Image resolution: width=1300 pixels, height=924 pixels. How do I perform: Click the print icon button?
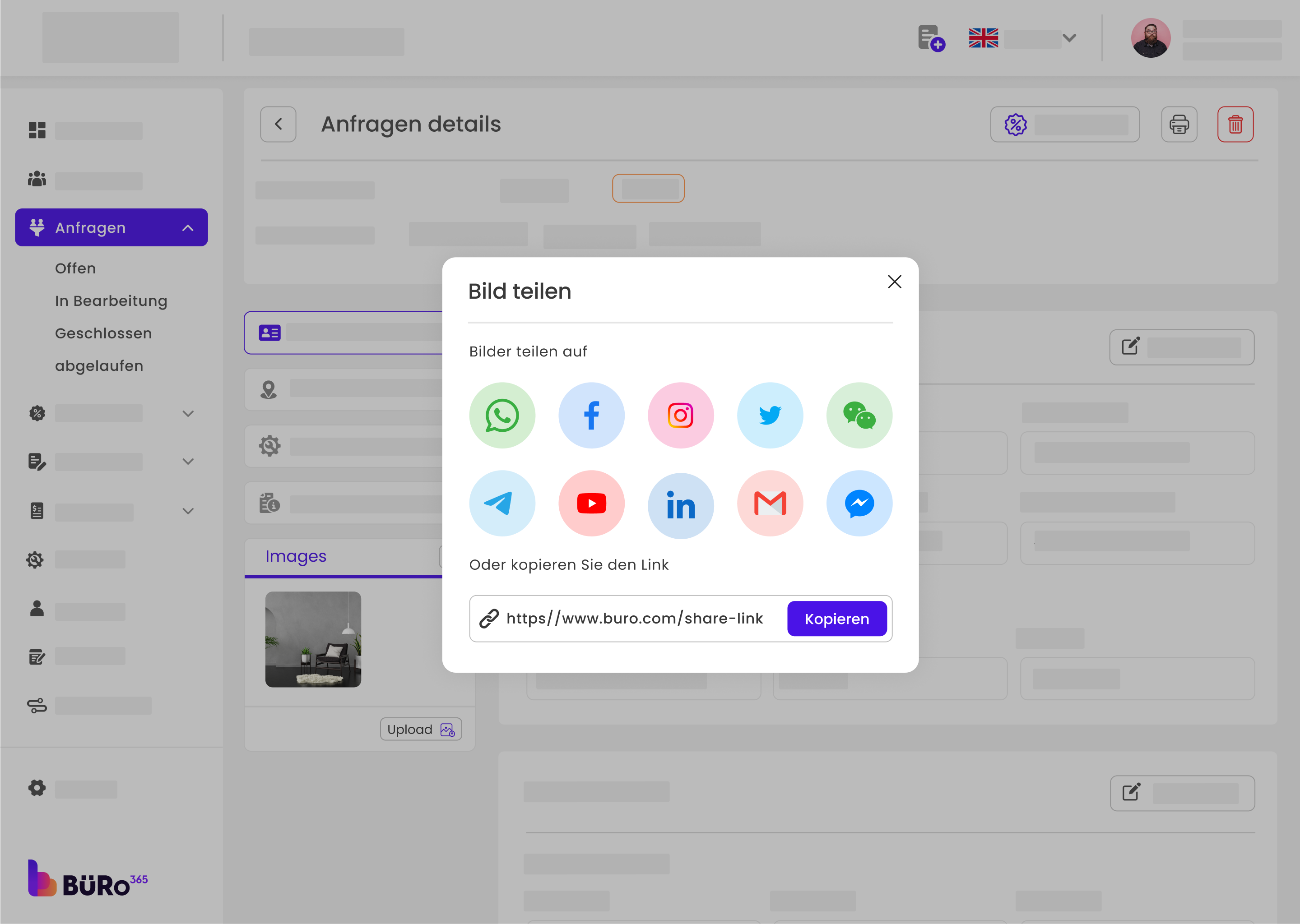point(1179,124)
